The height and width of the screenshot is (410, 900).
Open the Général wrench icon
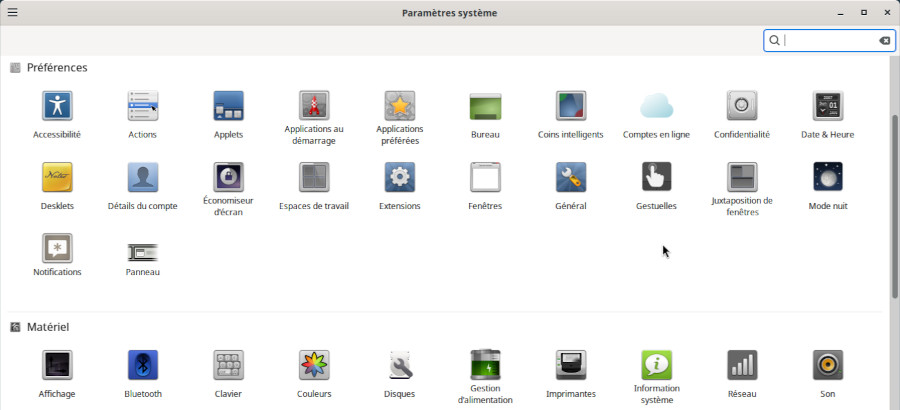tap(571, 177)
